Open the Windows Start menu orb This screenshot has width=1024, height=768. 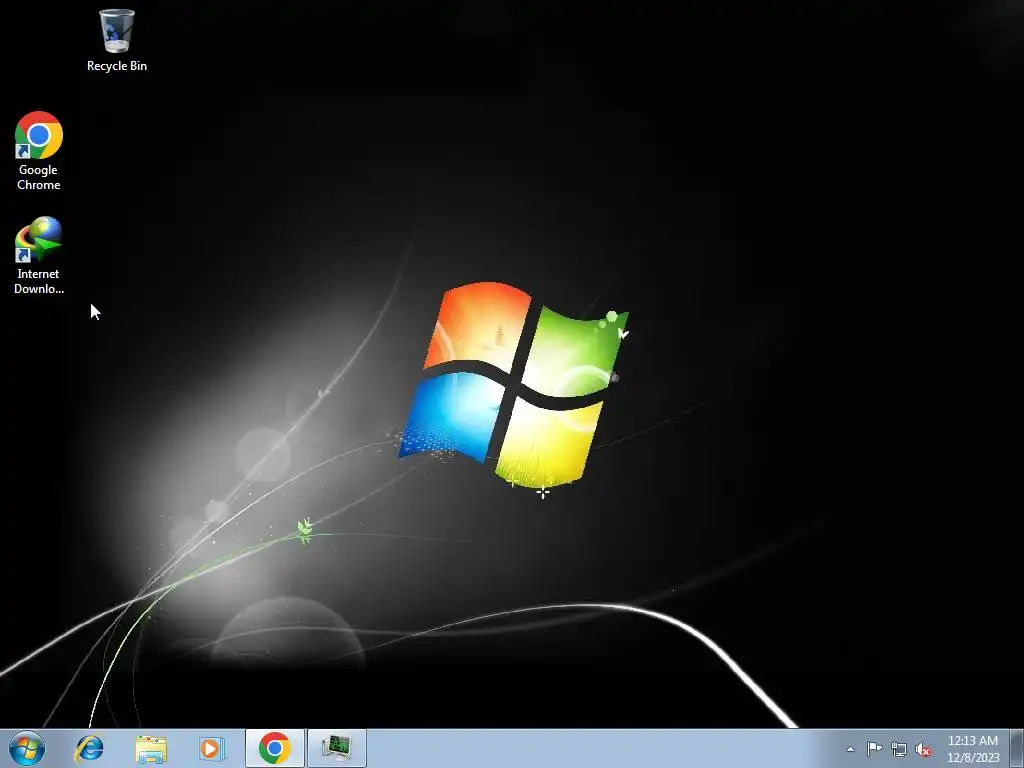click(x=27, y=748)
